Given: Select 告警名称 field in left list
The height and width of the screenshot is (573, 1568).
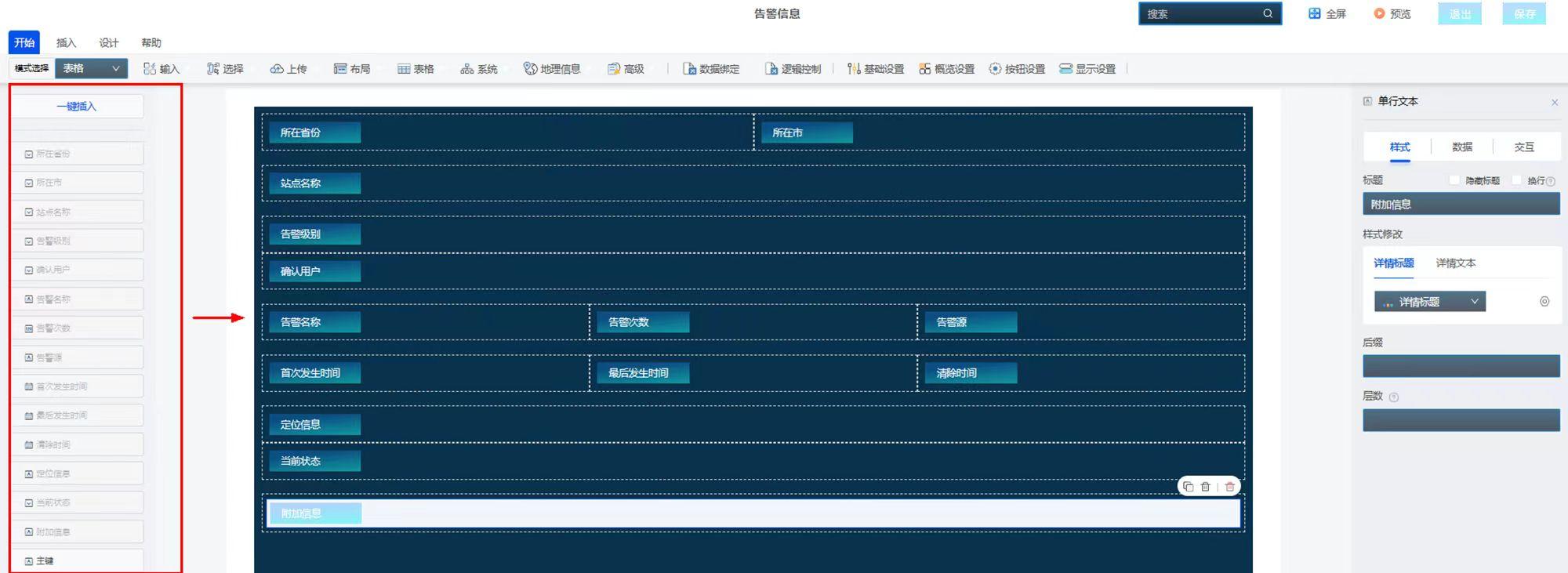Looking at the screenshot, I should tap(77, 299).
